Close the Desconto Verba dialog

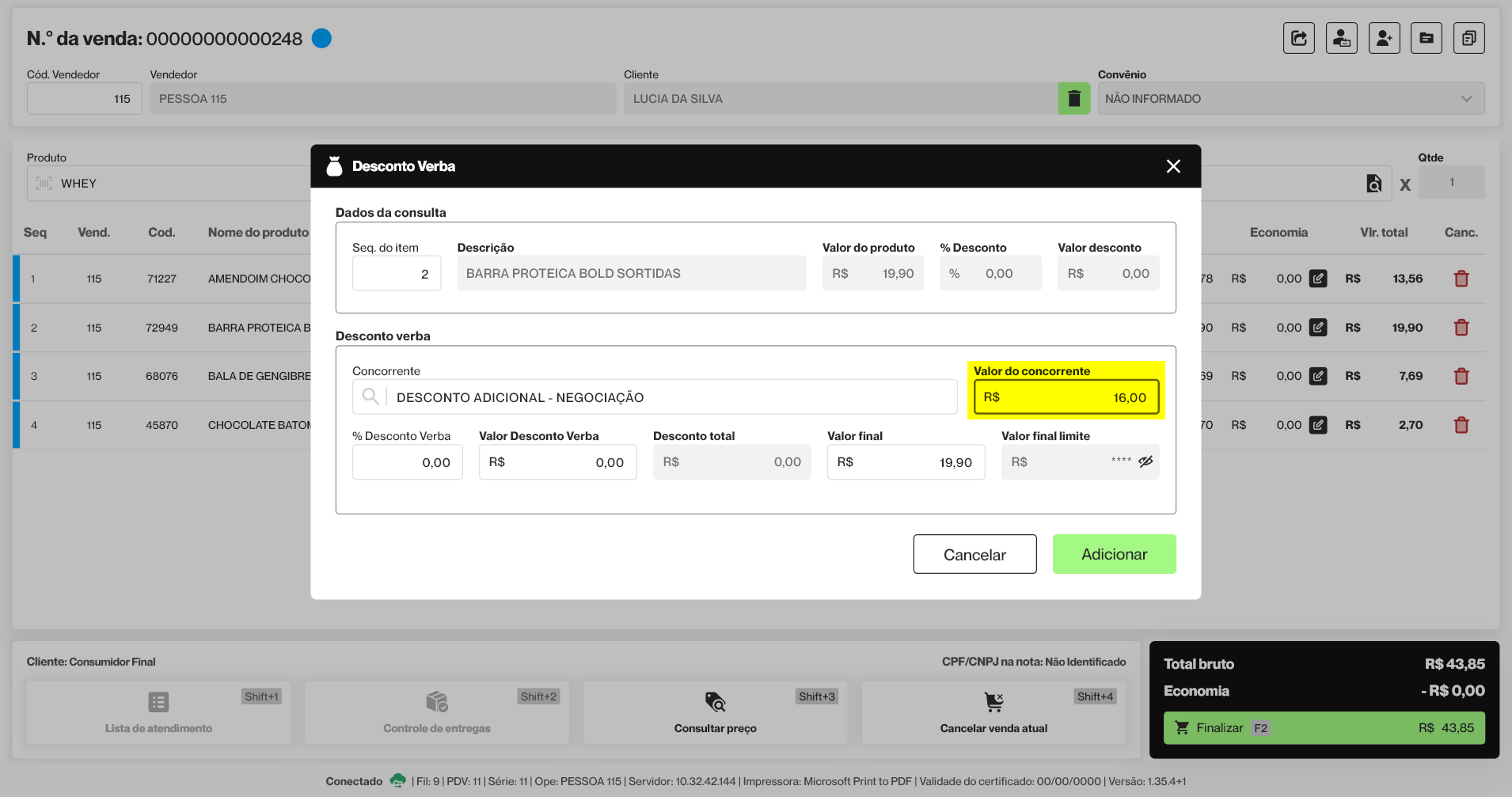tap(1173, 166)
